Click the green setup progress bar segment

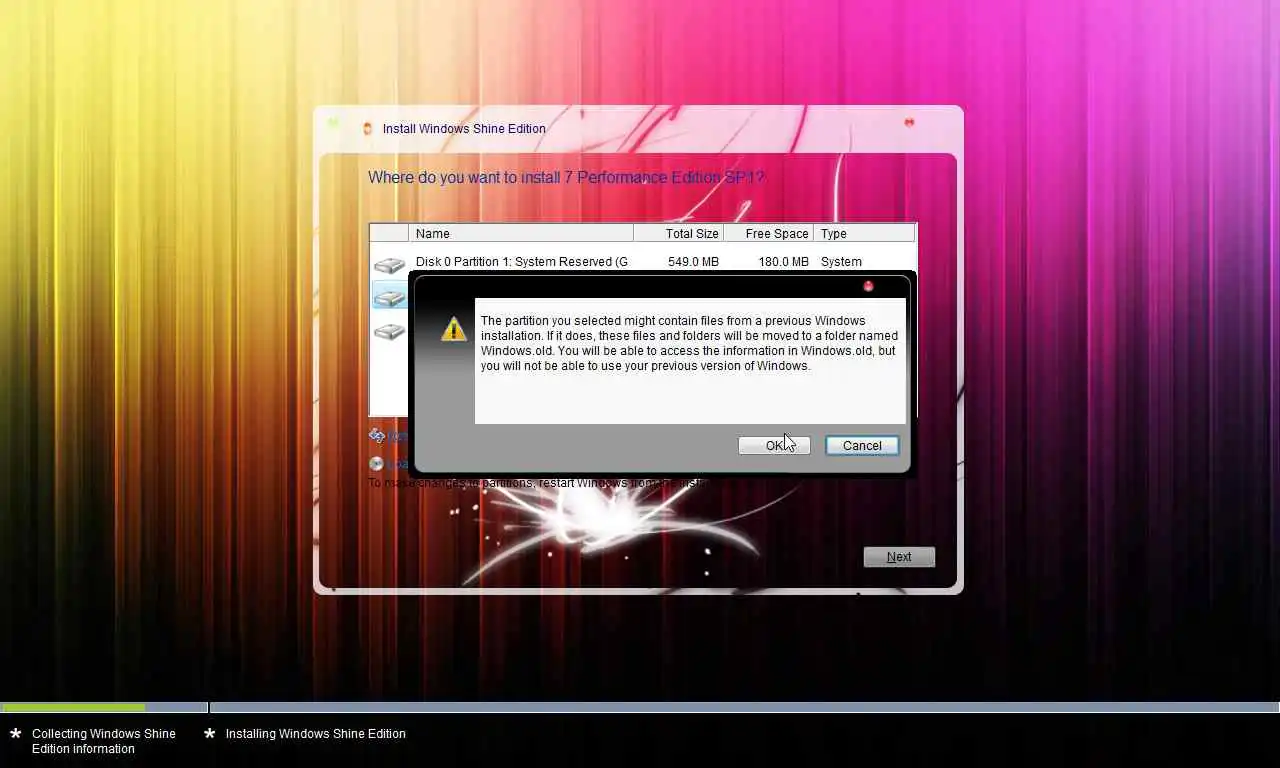click(72, 707)
